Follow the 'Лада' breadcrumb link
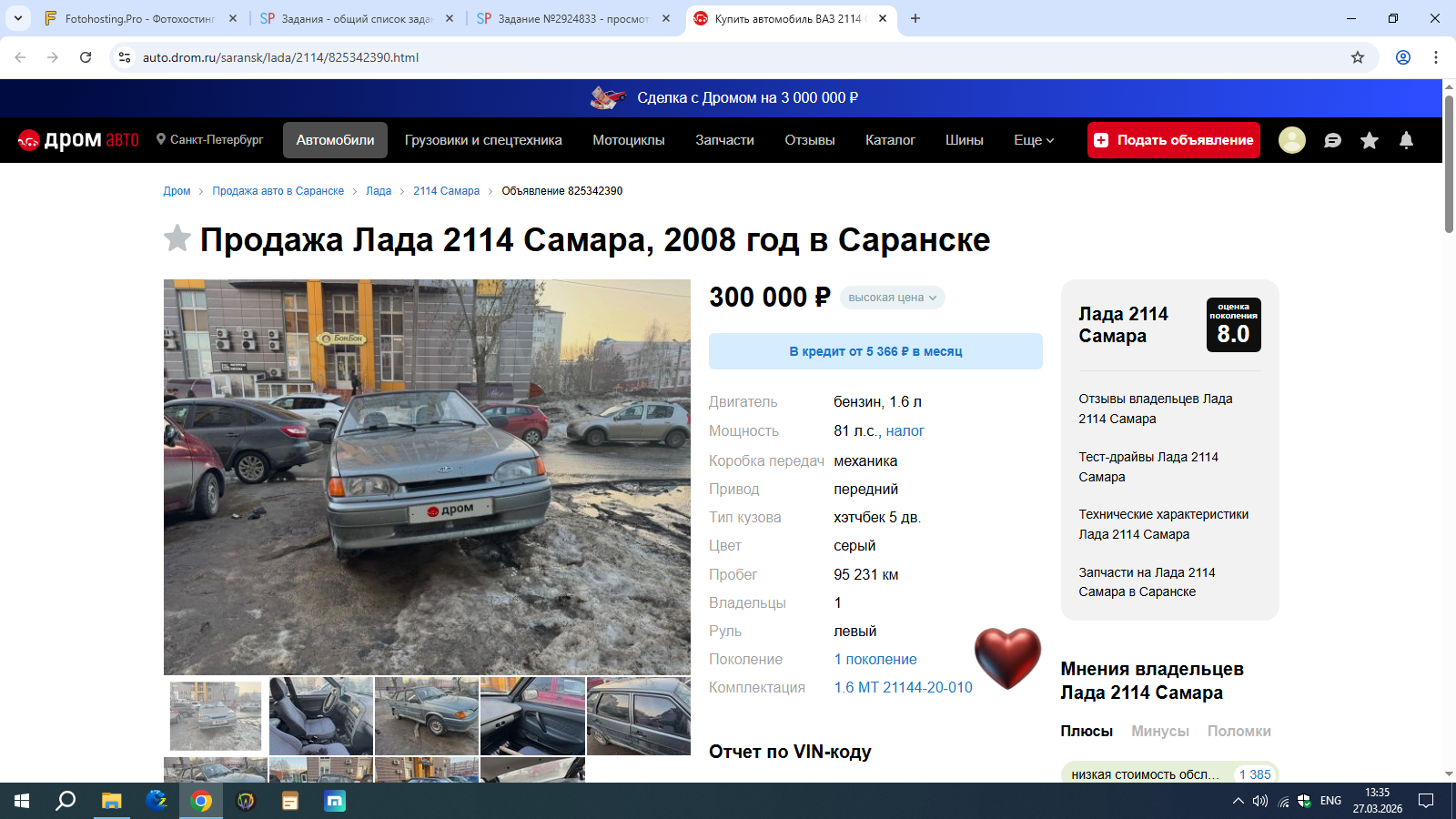Image resolution: width=1456 pixels, height=819 pixels. click(379, 191)
